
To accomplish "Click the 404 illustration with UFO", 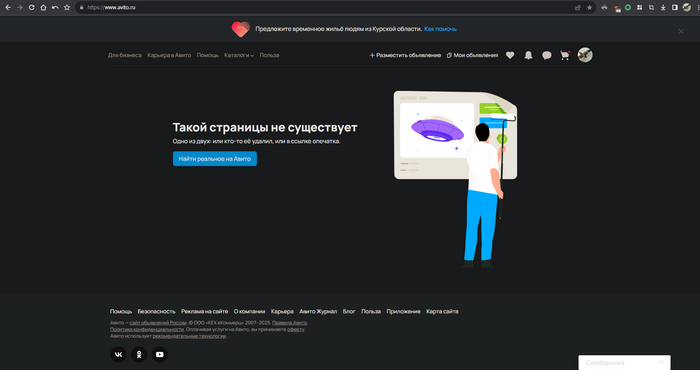I will (455, 179).
